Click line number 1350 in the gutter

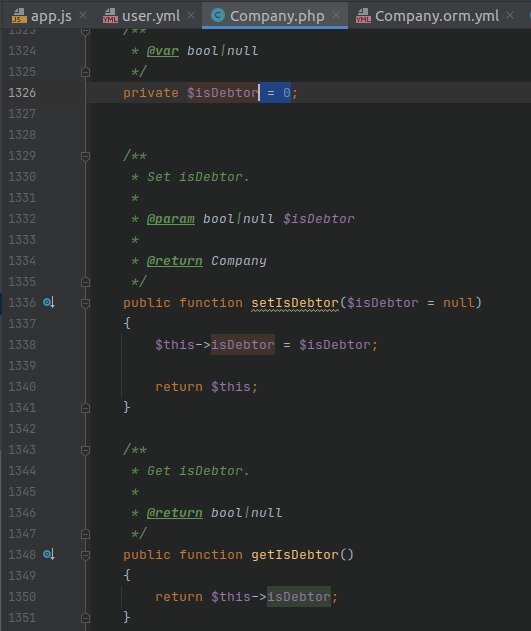click(22, 596)
